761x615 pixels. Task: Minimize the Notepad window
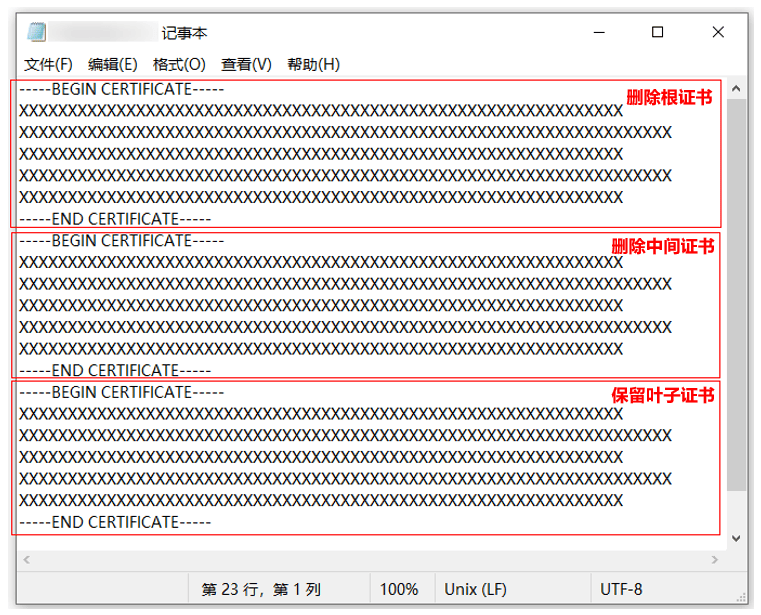pyautogui.click(x=599, y=33)
